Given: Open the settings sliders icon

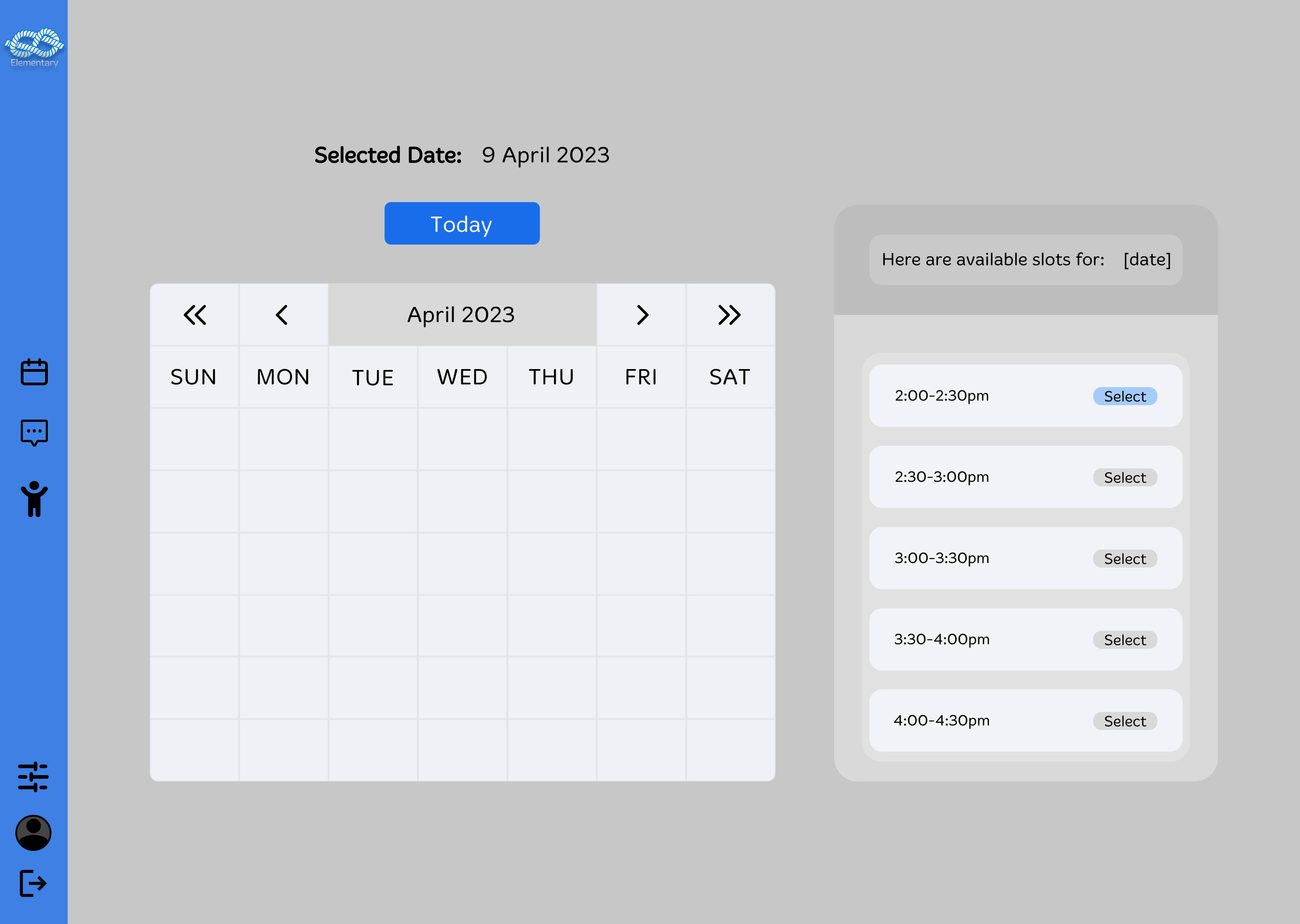Looking at the screenshot, I should click(33, 776).
